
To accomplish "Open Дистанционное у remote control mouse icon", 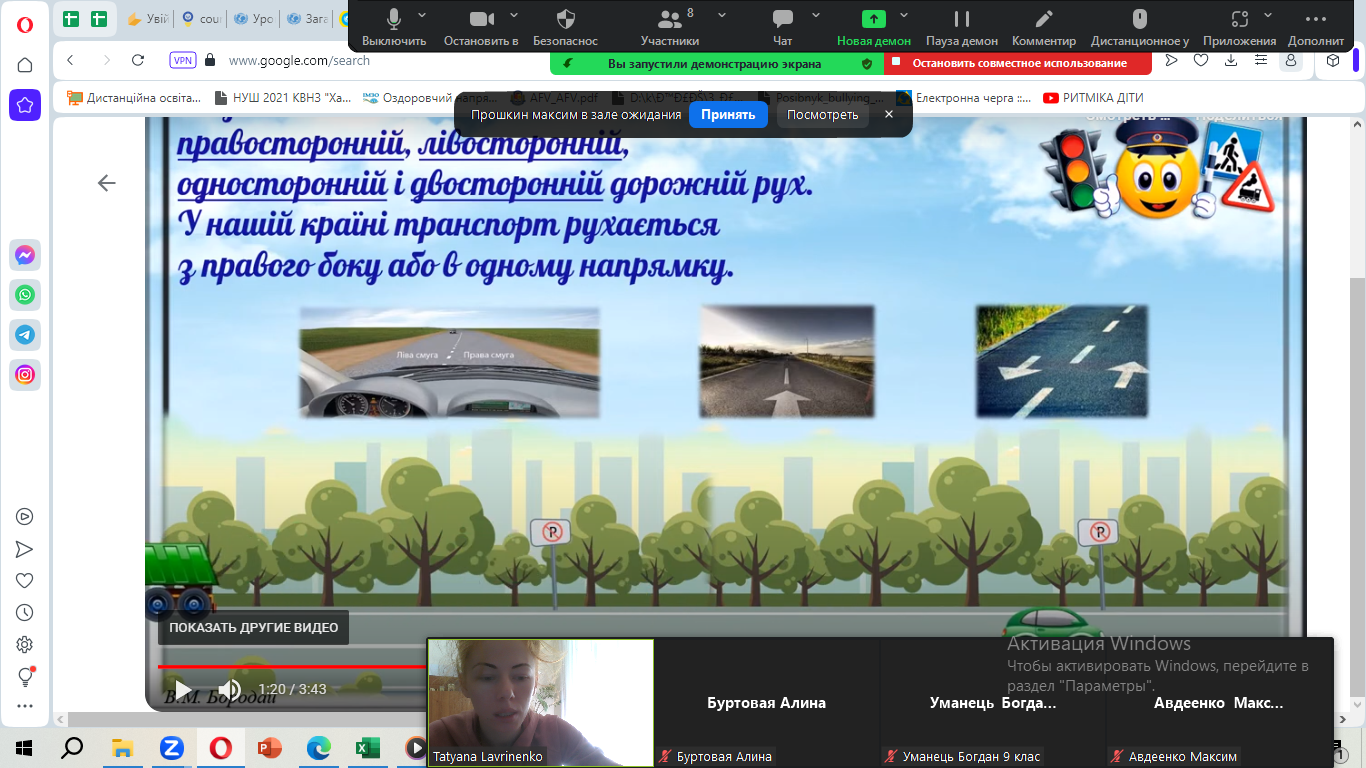I will click(x=1139, y=27).
